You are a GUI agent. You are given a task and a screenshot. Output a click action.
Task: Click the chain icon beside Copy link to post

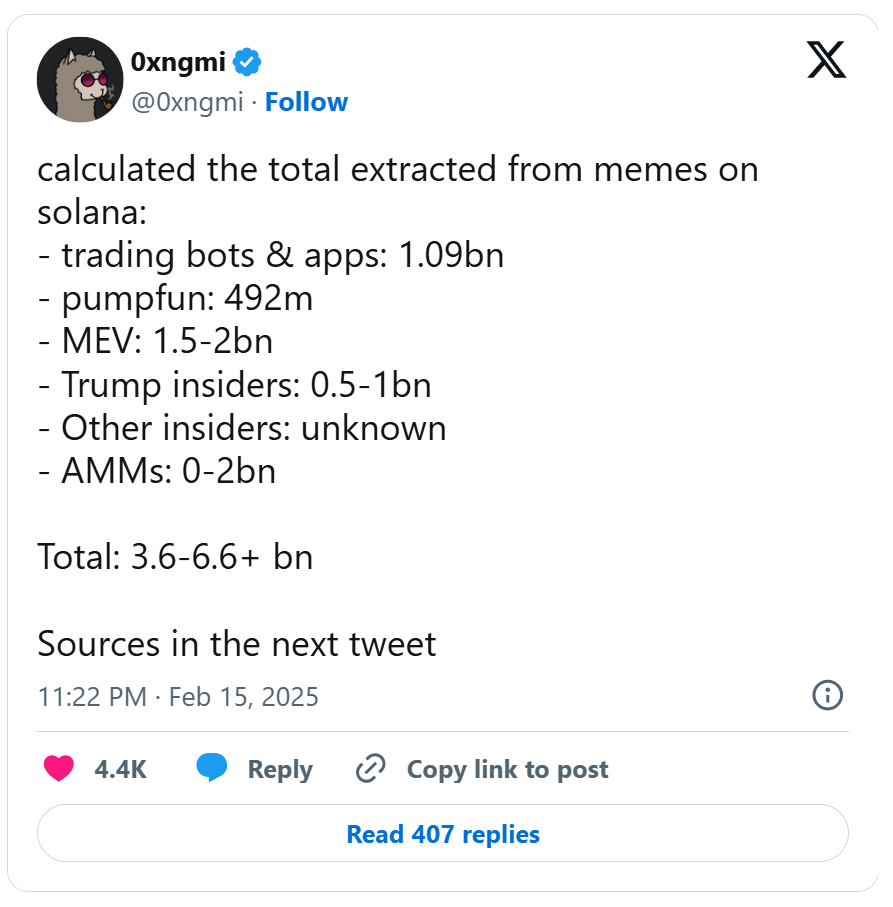click(x=370, y=768)
